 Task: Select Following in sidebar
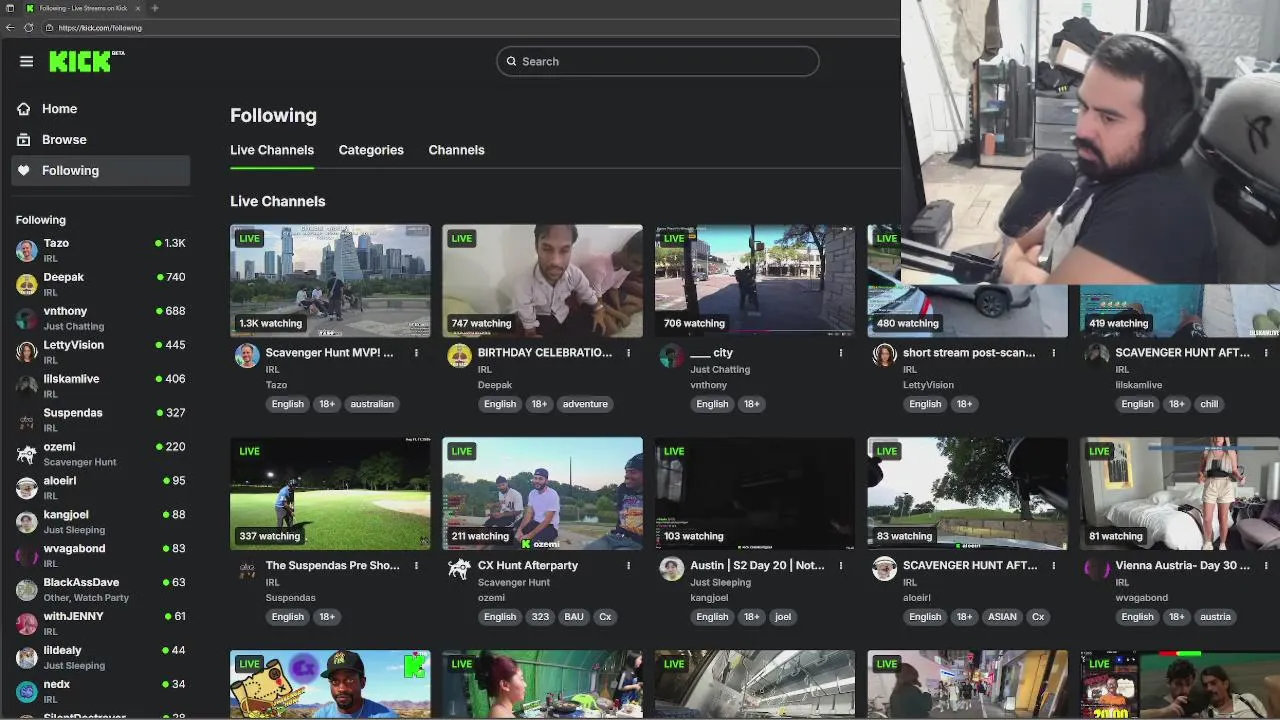tap(100, 171)
